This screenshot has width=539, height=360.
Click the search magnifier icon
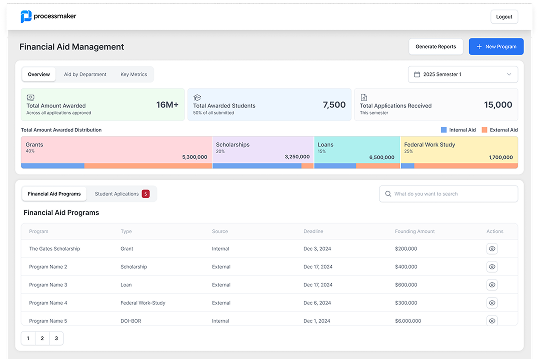(388, 194)
